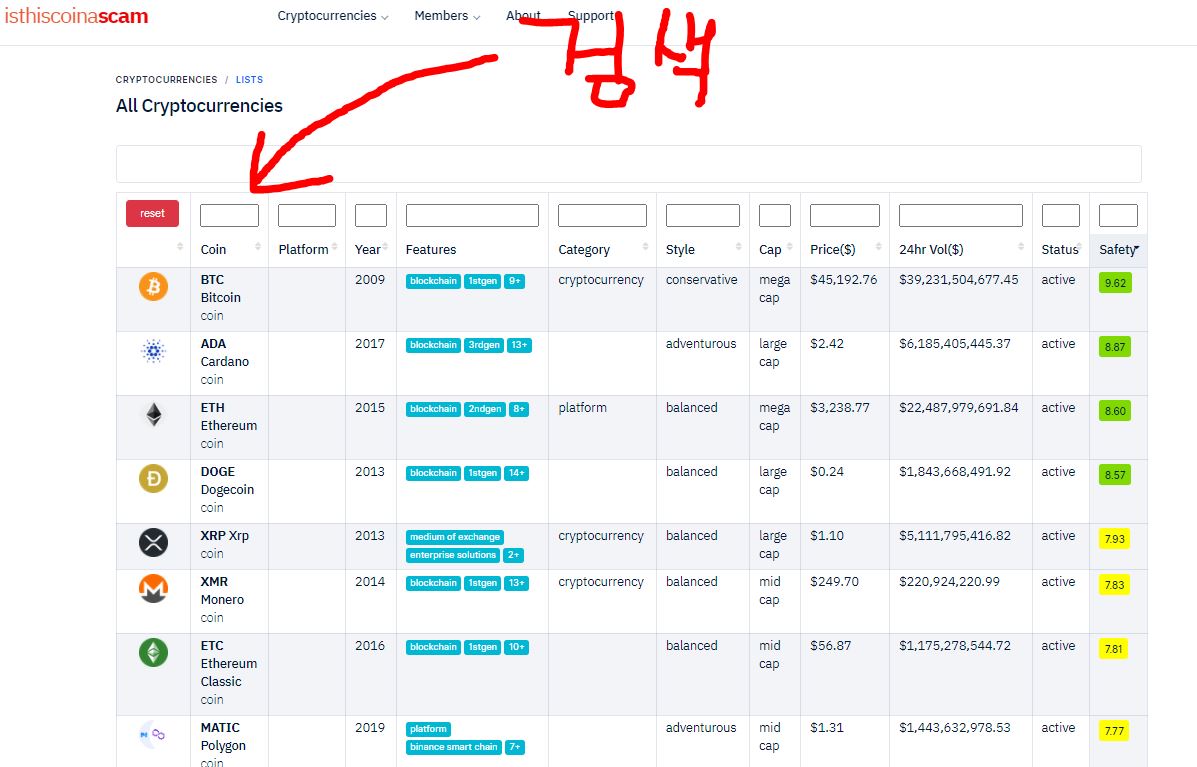Click the Ethereum Classic logo icon
Screen dimensions: 1197x767
click(153, 653)
